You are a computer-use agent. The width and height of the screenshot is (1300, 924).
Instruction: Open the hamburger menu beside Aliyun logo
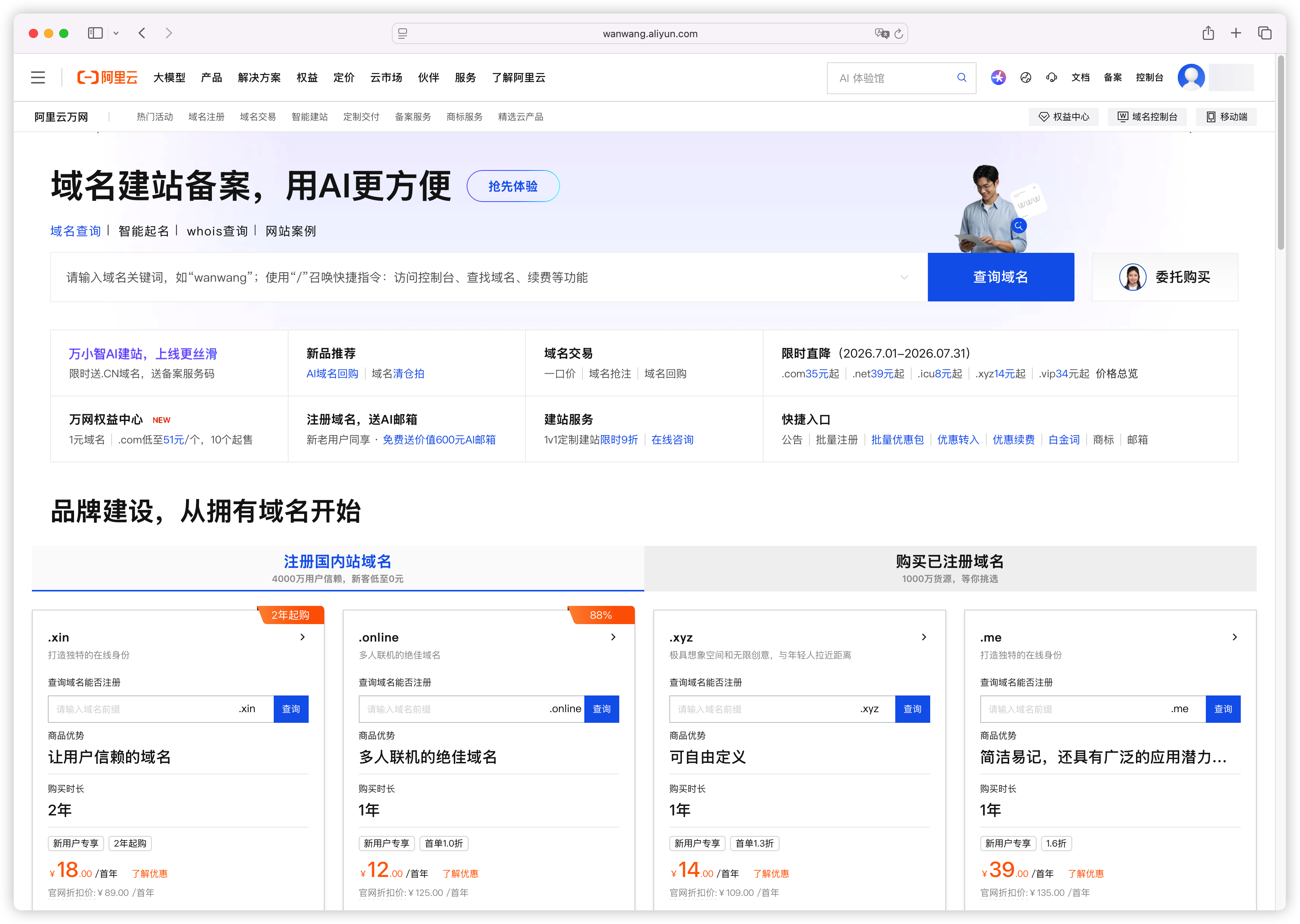click(38, 78)
